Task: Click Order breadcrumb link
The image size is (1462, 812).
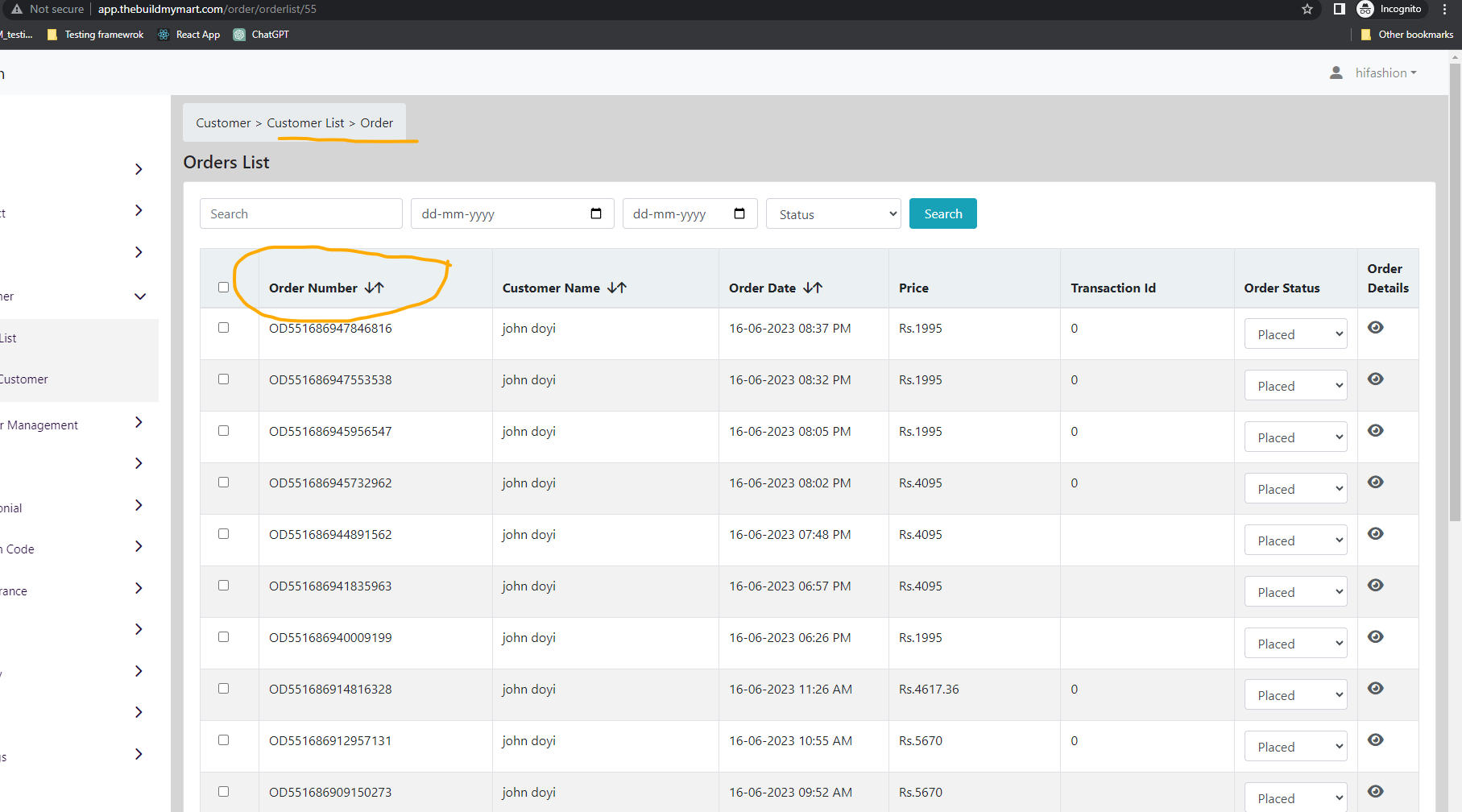Action: click(x=377, y=123)
